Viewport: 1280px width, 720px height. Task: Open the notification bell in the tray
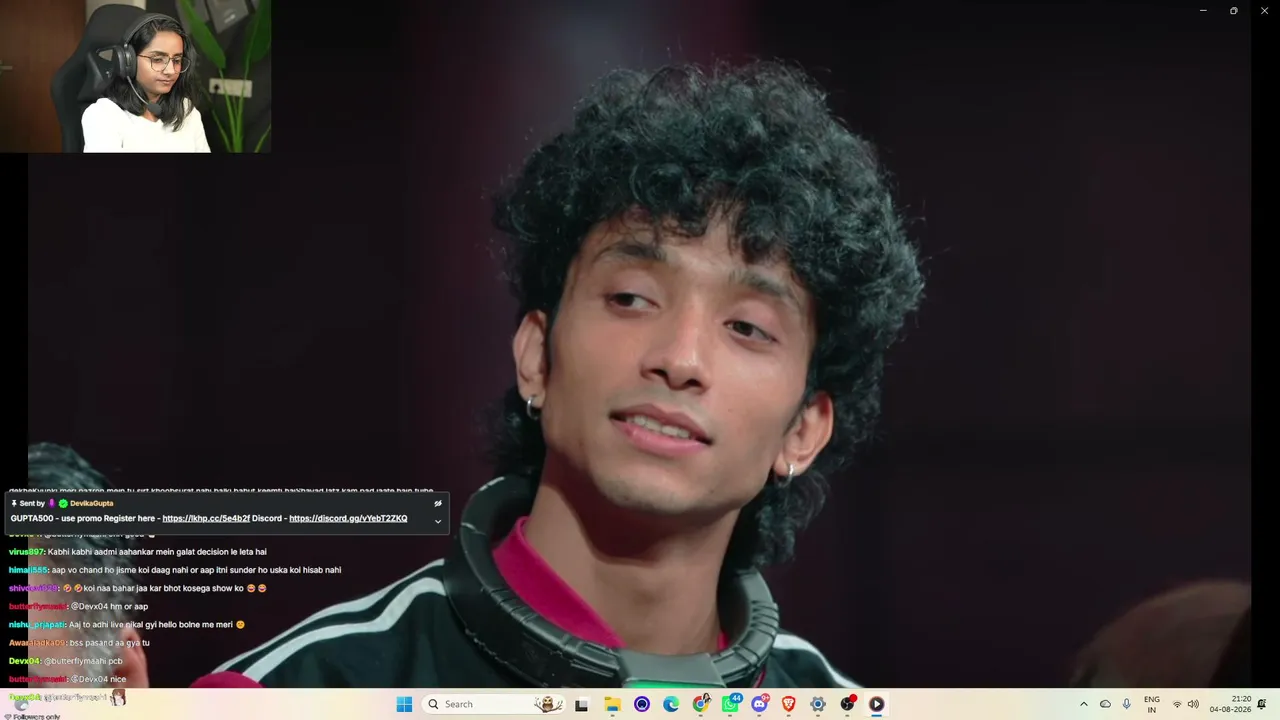click(1262, 704)
